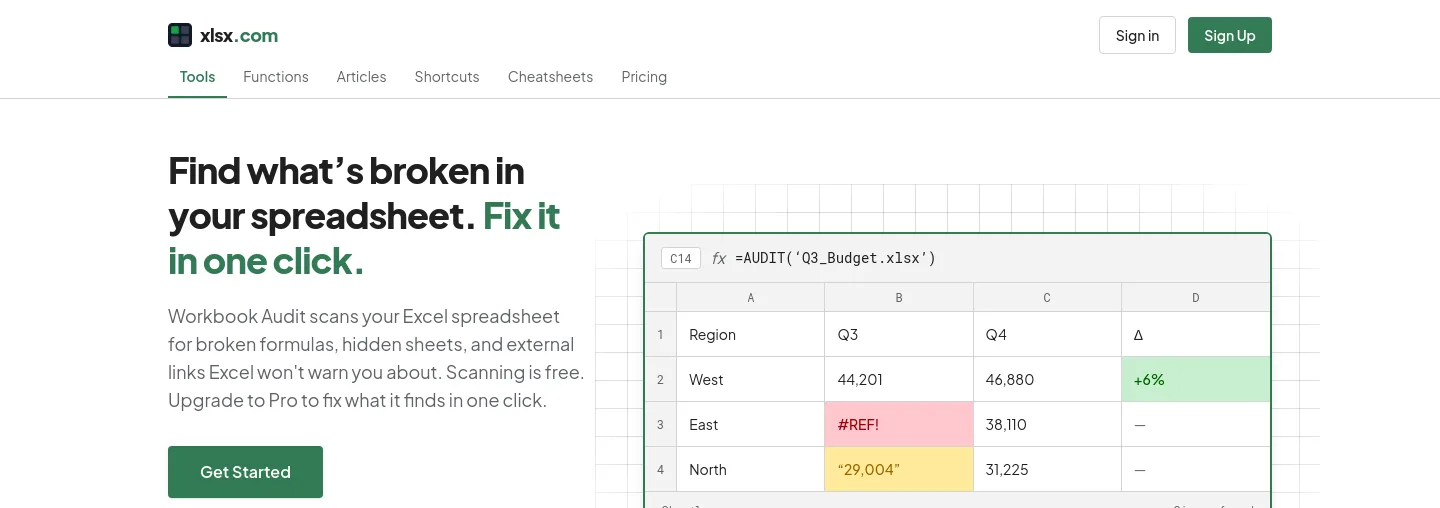
Task: View the Pricing tab
Action: click(644, 77)
